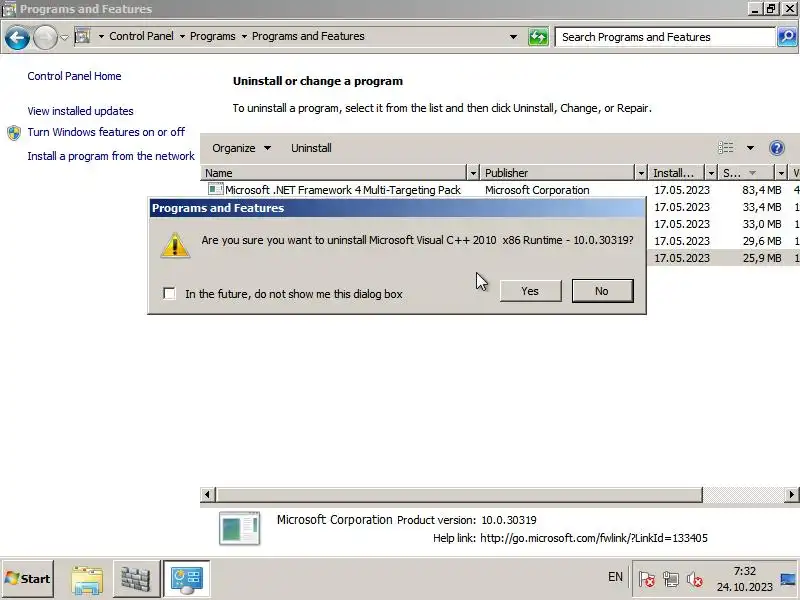This screenshot has height=600, width=800.
Task: Sort by the Name column header
Action: [x=334, y=173]
